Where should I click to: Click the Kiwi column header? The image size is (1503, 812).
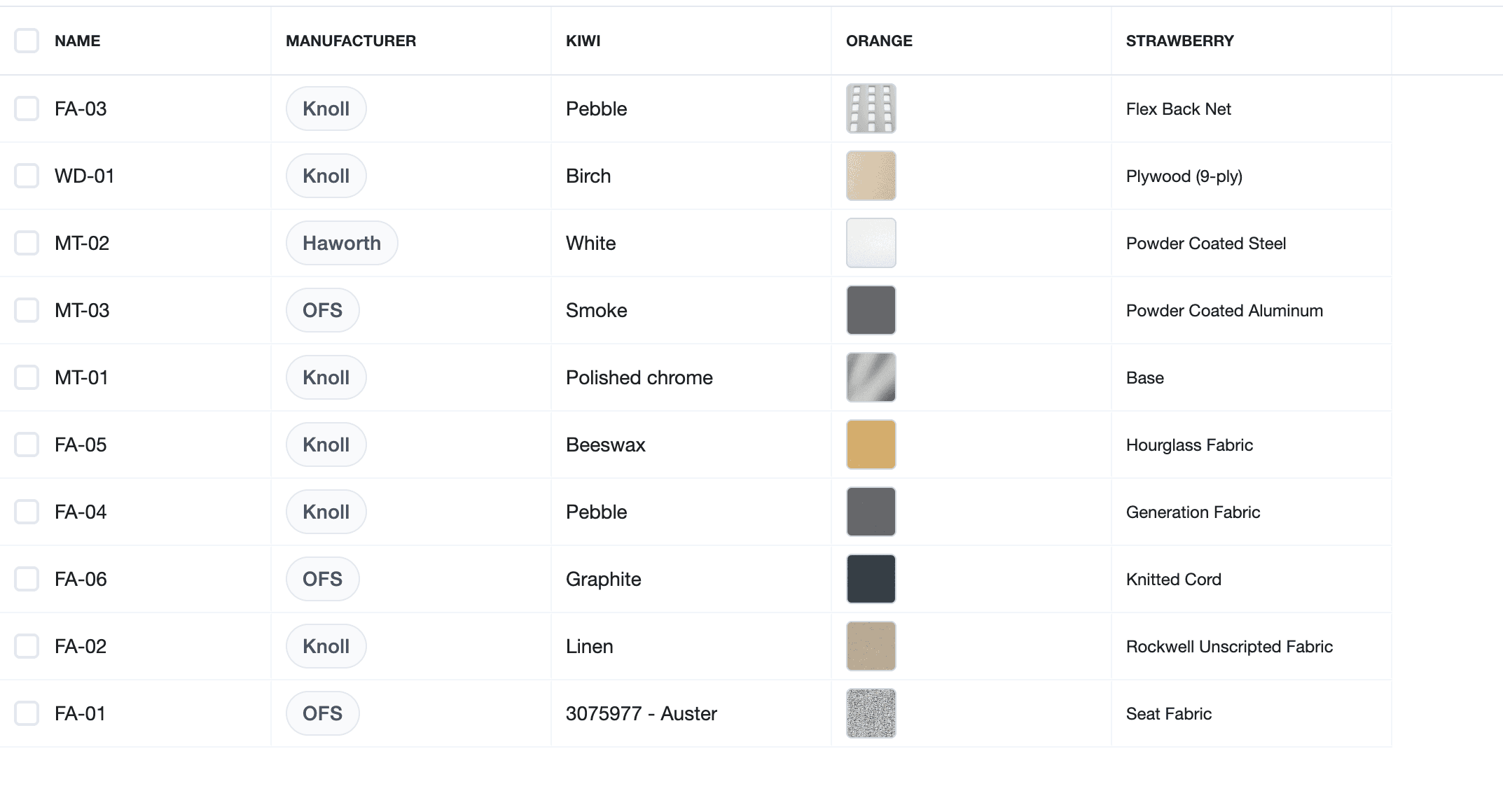583,41
